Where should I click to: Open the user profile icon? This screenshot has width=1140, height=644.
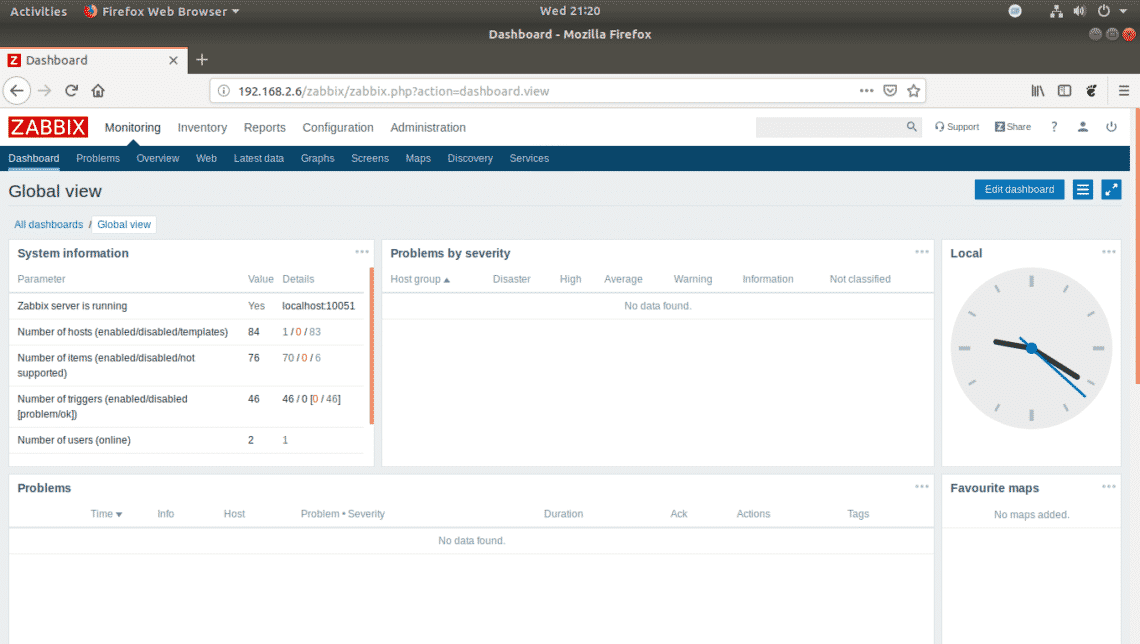point(1082,127)
